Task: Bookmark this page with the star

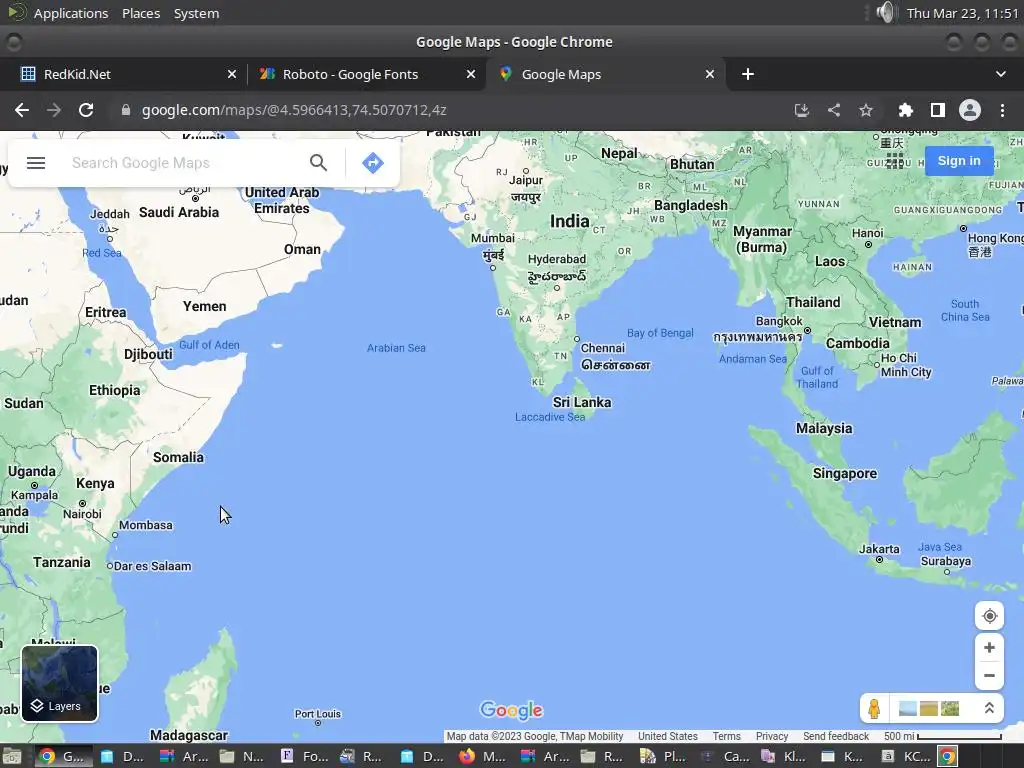Action: click(866, 110)
